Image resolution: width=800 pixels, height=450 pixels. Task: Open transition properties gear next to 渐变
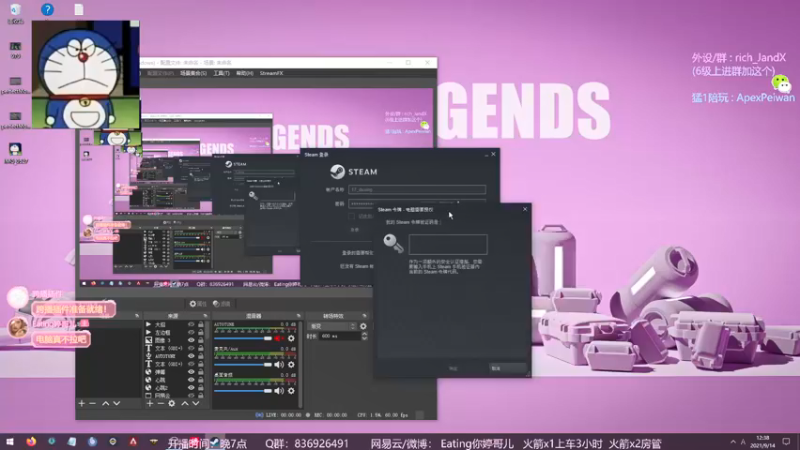363,326
